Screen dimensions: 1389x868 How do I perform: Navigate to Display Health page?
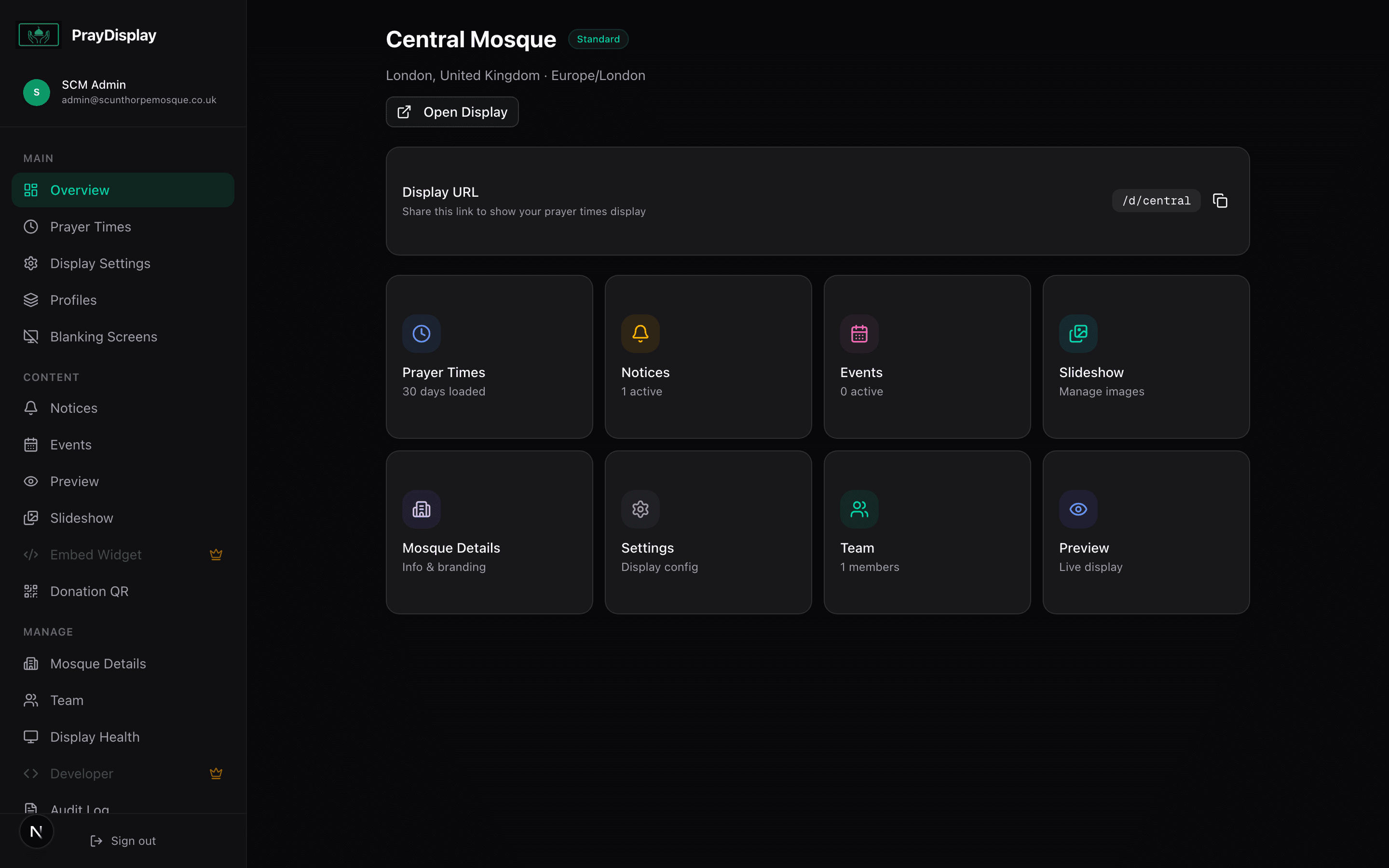point(95,737)
